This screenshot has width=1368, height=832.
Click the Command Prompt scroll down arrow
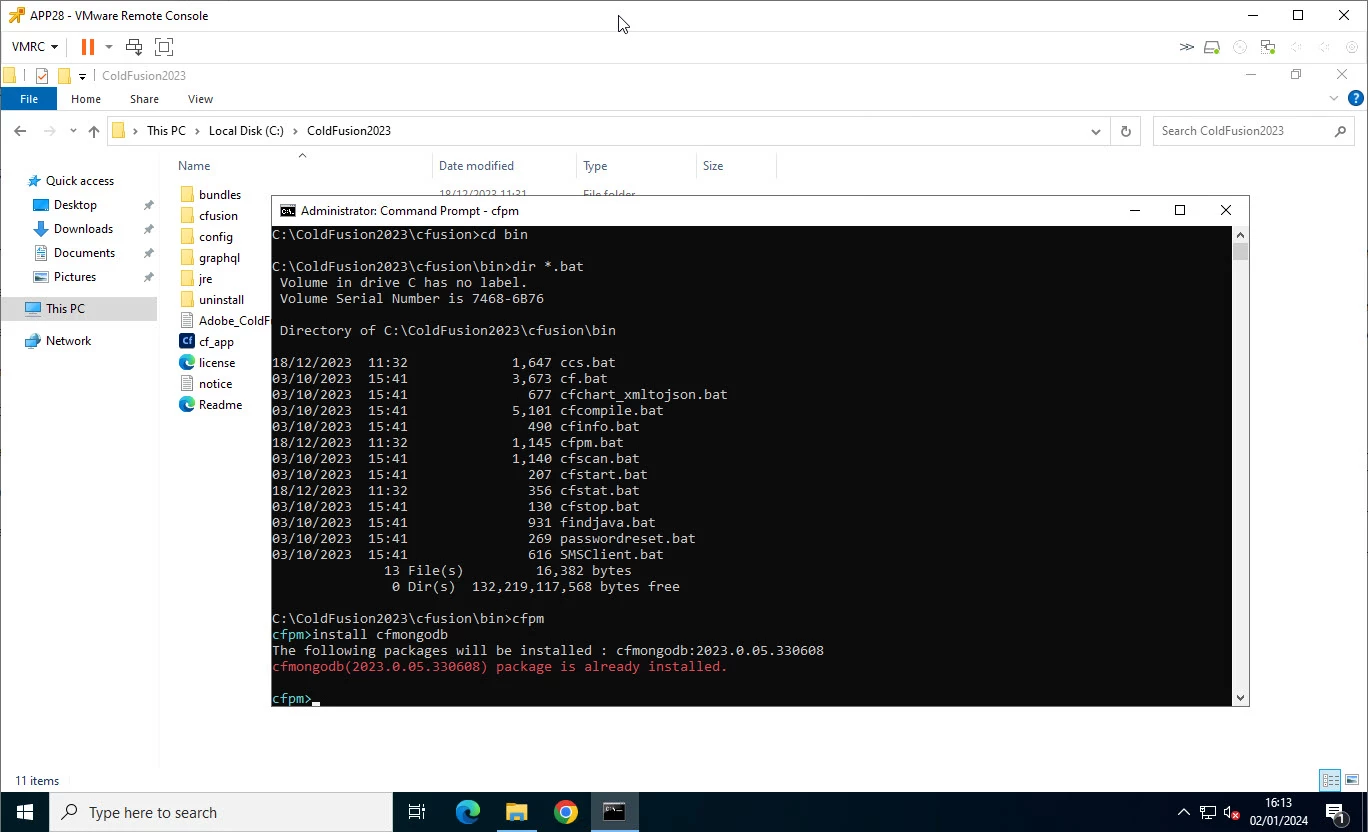tap(1240, 698)
